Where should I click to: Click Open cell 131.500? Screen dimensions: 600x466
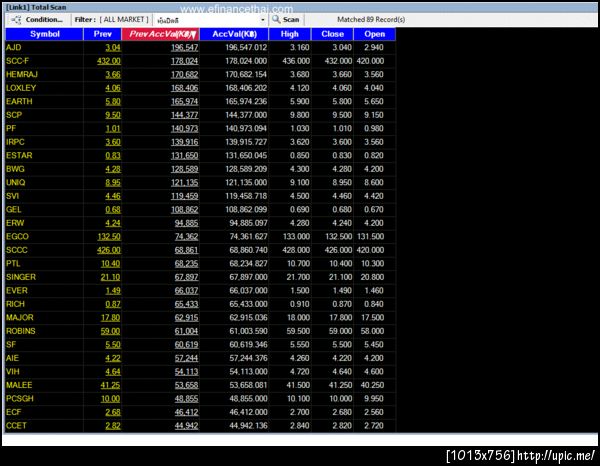pos(370,236)
